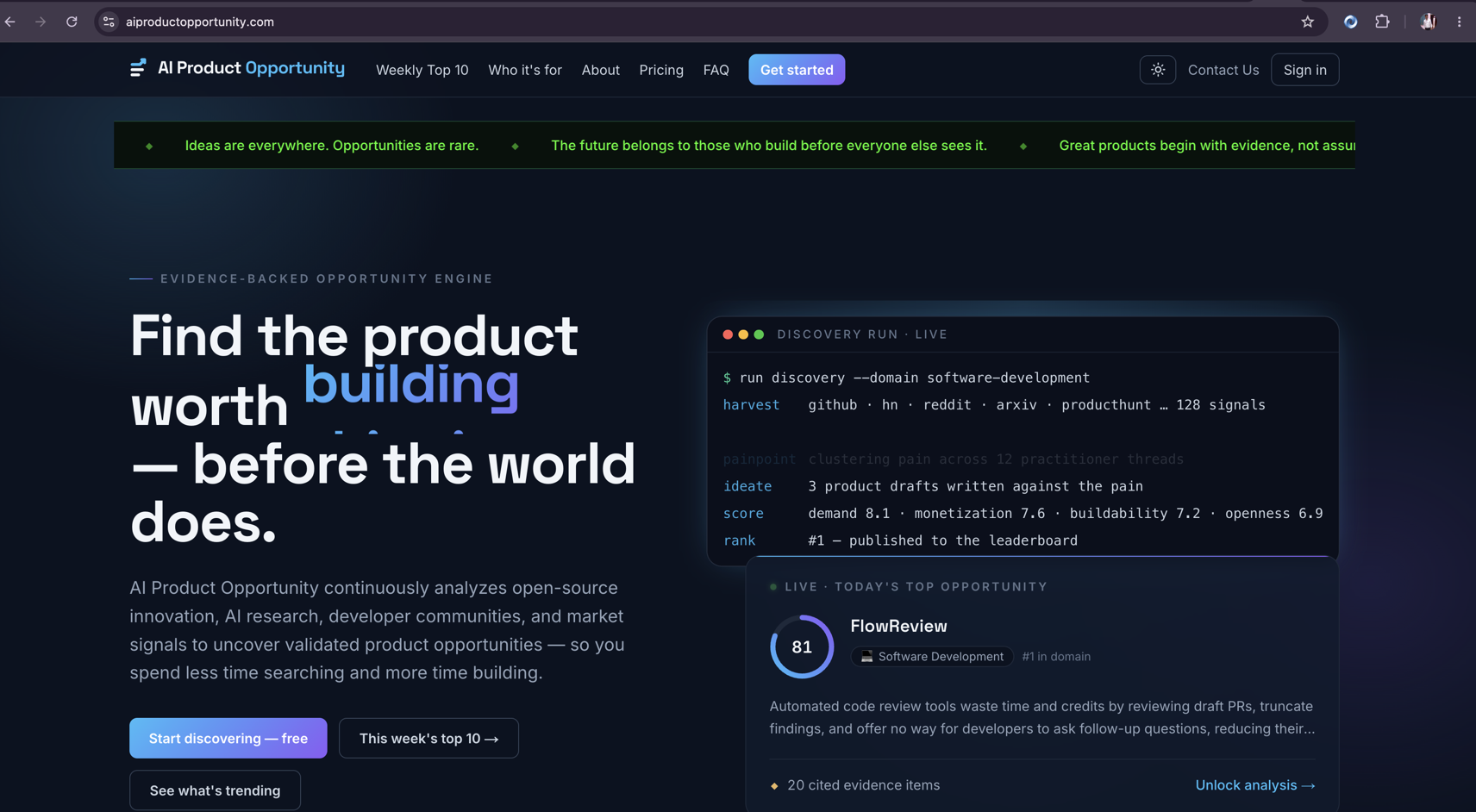Click the Software Development domain tag
Viewport: 1476px width, 812px height.
point(932,657)
